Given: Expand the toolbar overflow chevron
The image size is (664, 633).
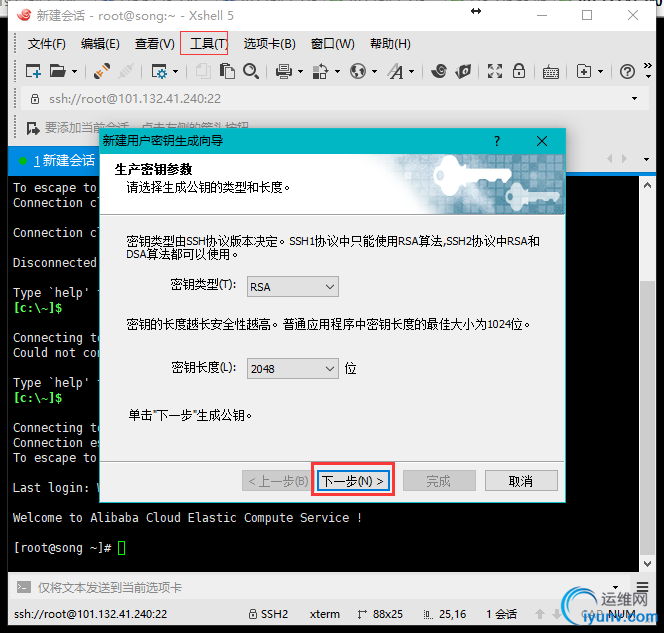Looking at the screenshot, I should coord(647,70).
